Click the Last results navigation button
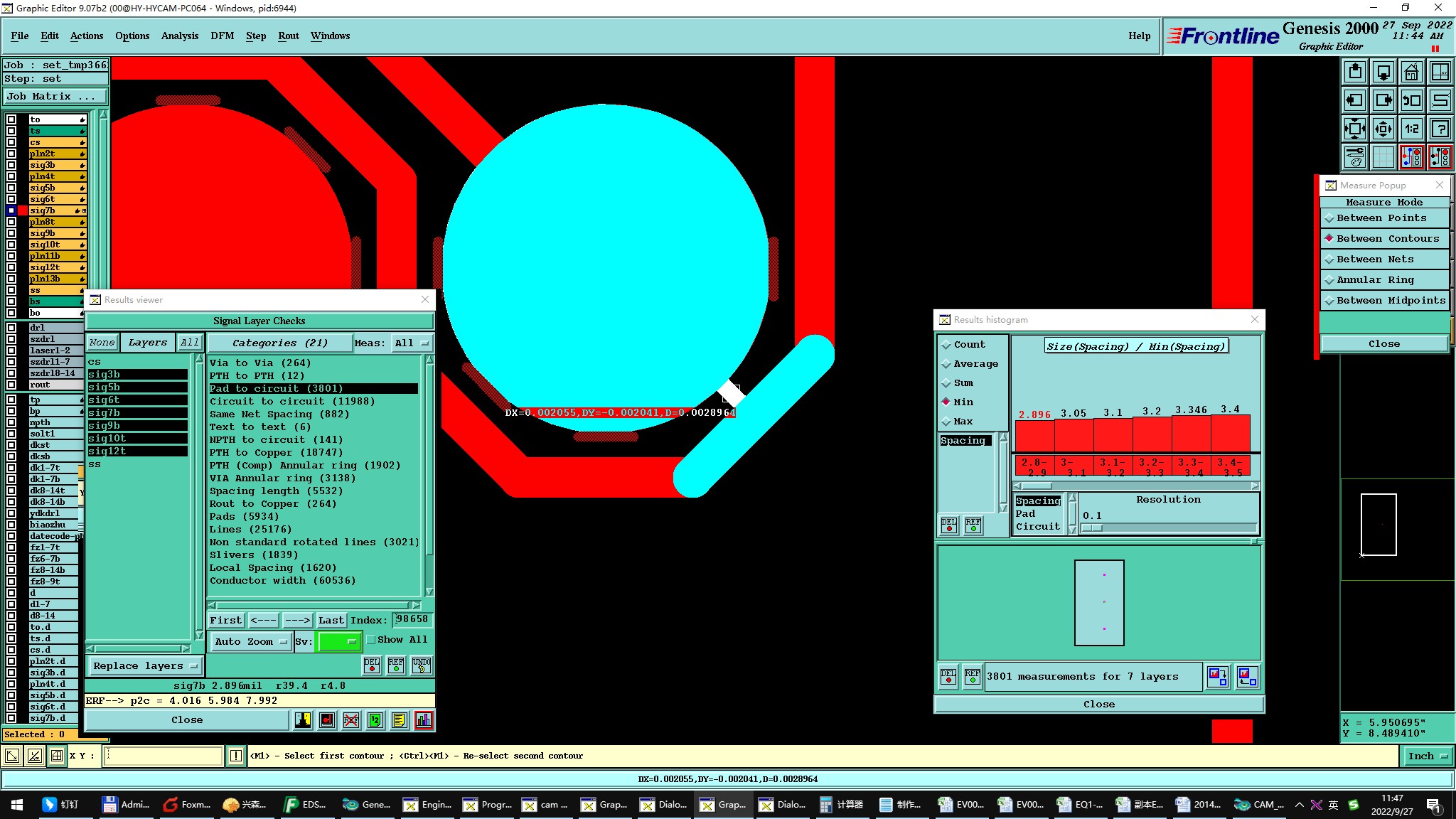This screenshot has height=819, width=1456. (x=331, y=620)
